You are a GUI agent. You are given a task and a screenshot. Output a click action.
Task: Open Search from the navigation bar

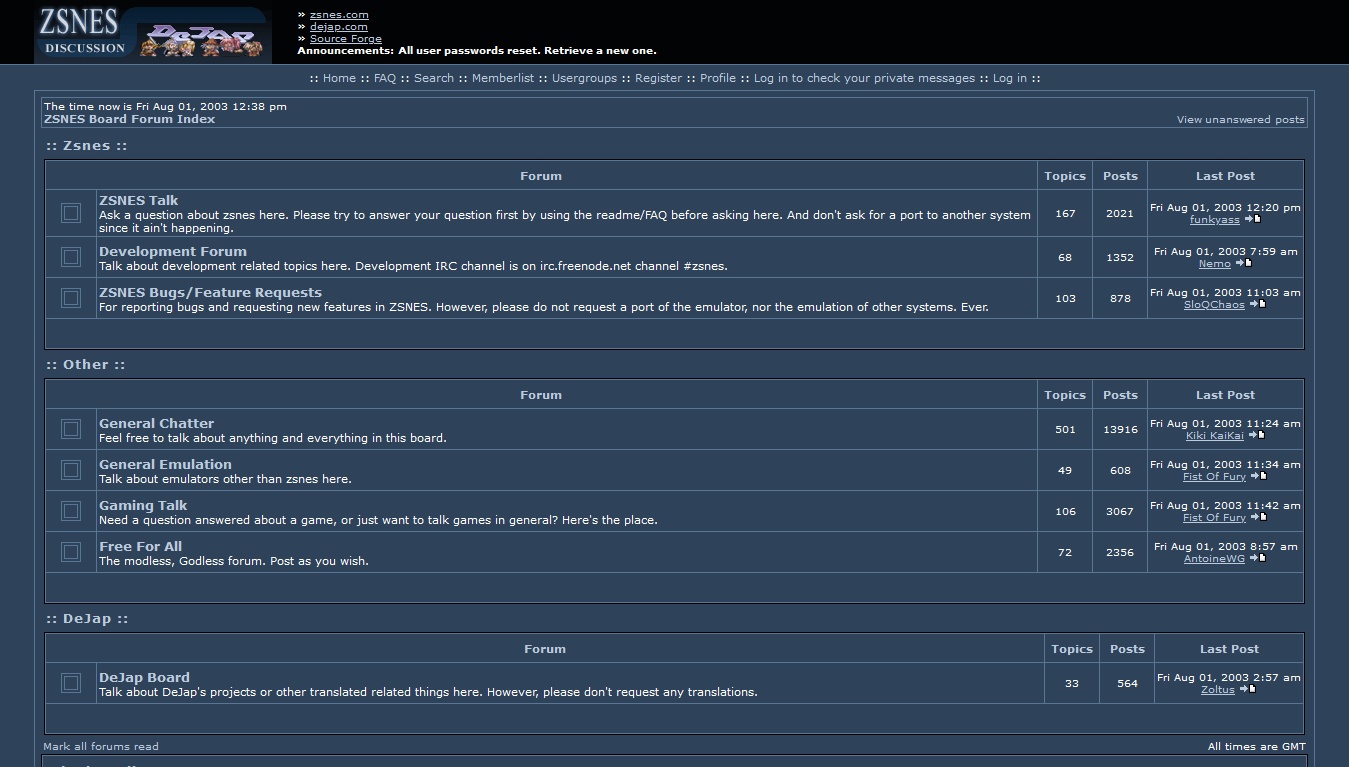pyautogui.click(x=434, y=78)
